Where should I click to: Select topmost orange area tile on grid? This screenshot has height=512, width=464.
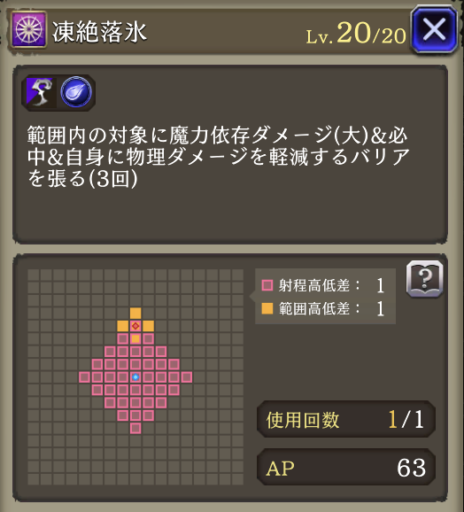(x=135, y=313)
